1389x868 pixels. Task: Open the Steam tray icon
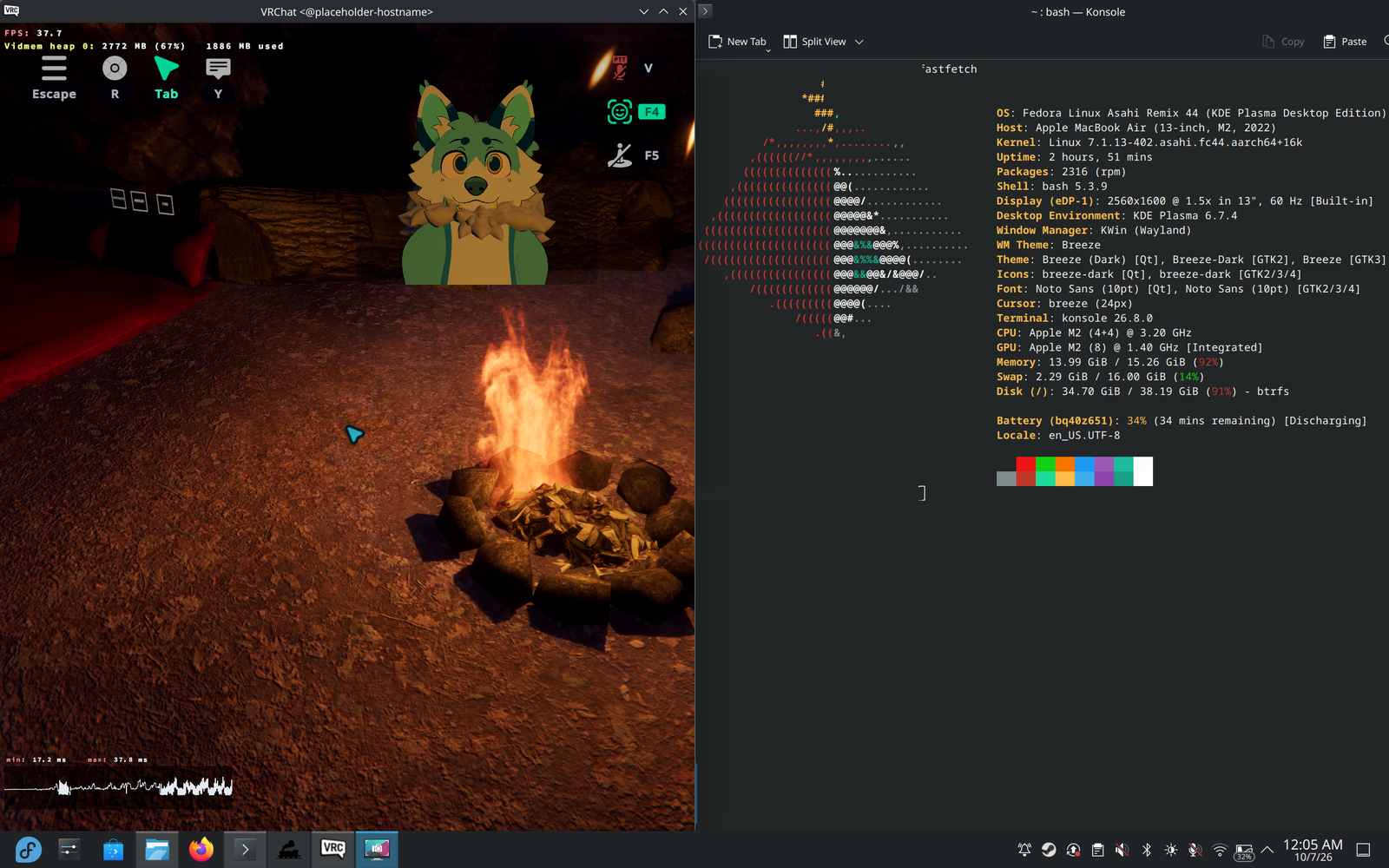click(1049, 850)
